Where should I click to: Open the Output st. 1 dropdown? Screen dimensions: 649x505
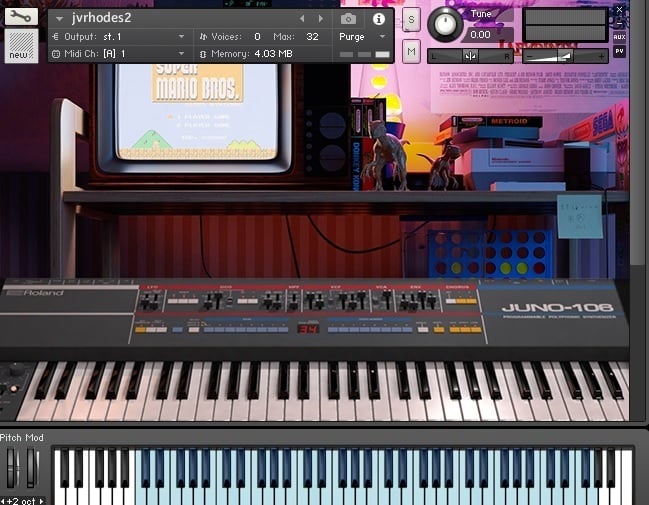[x=118, y=37]
